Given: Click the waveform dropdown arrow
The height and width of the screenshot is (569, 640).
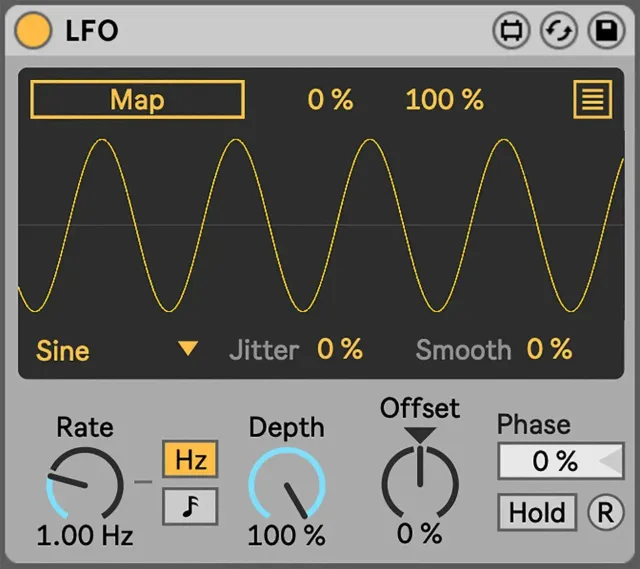Looking at the screenshot, I should pos(188,349).
